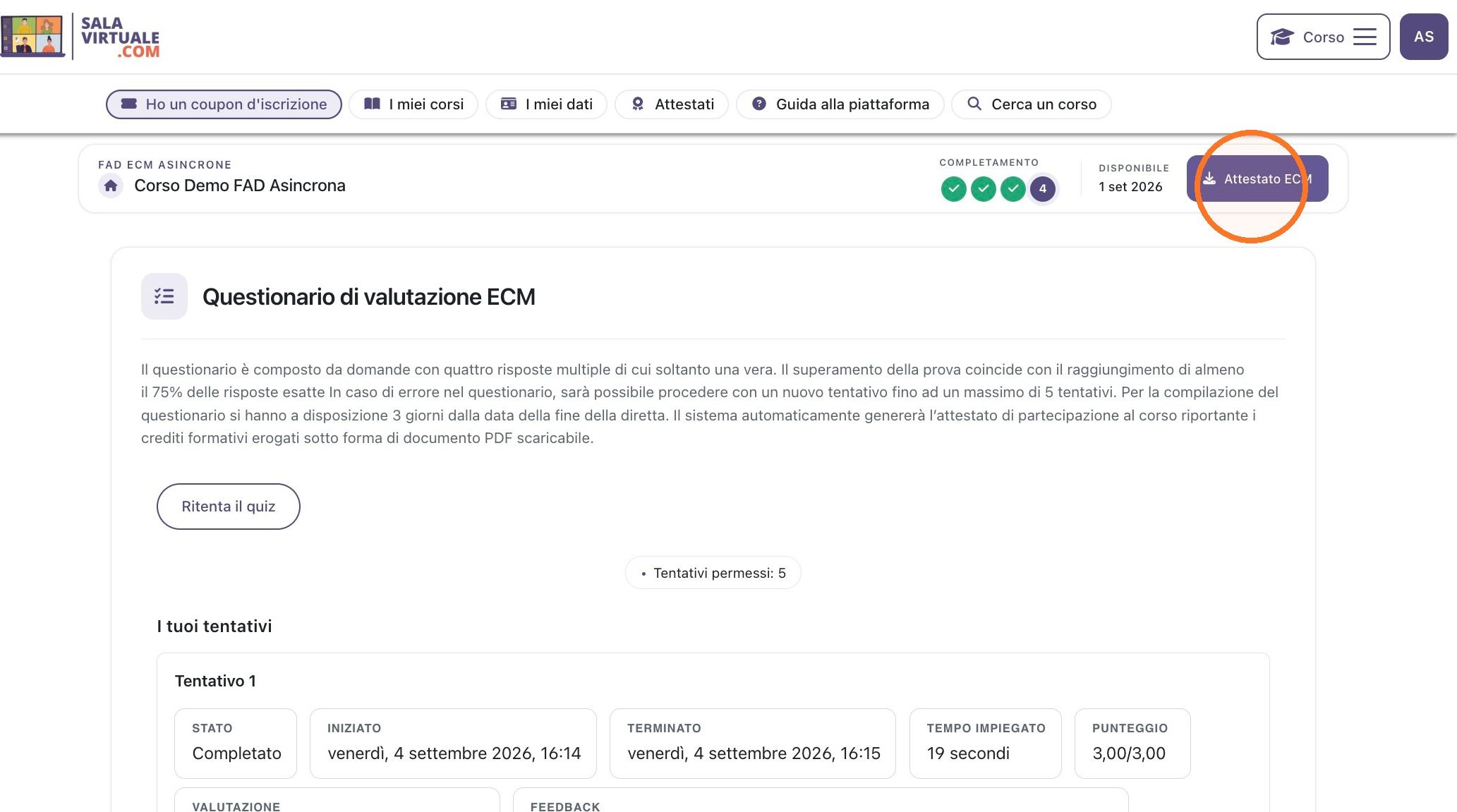Click book icon next to 'I miei corsi'
Viewport: 1457px width, 812px height.
pos(372,104)
